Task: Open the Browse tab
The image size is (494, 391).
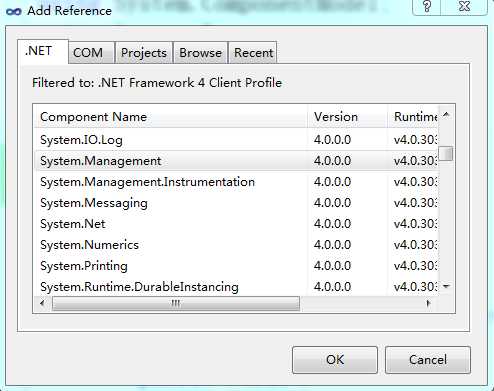Action: click(200, 53)
